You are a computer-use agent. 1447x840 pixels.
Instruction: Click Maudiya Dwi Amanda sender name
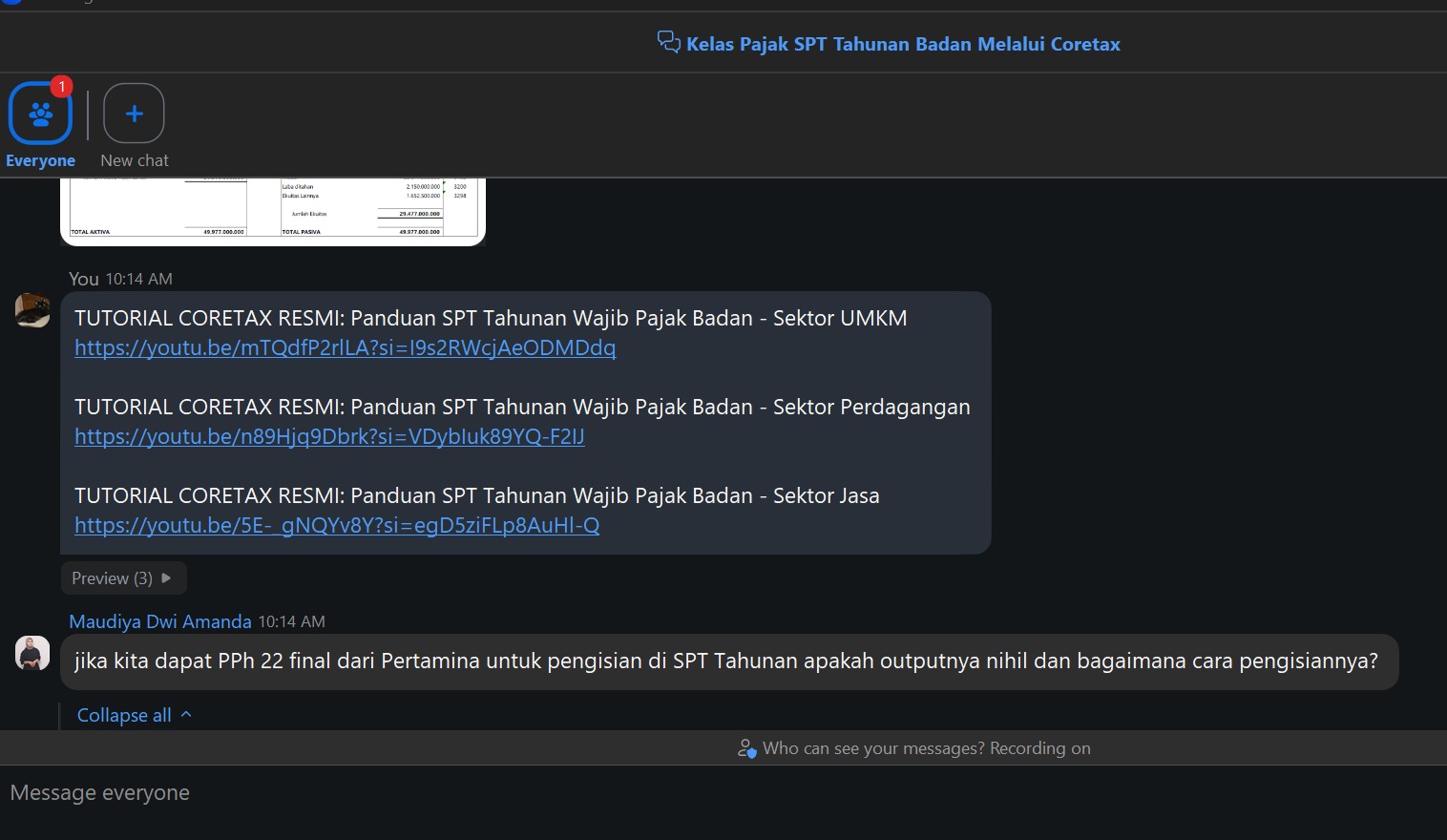pyautogui.click(x=160, y=621)
